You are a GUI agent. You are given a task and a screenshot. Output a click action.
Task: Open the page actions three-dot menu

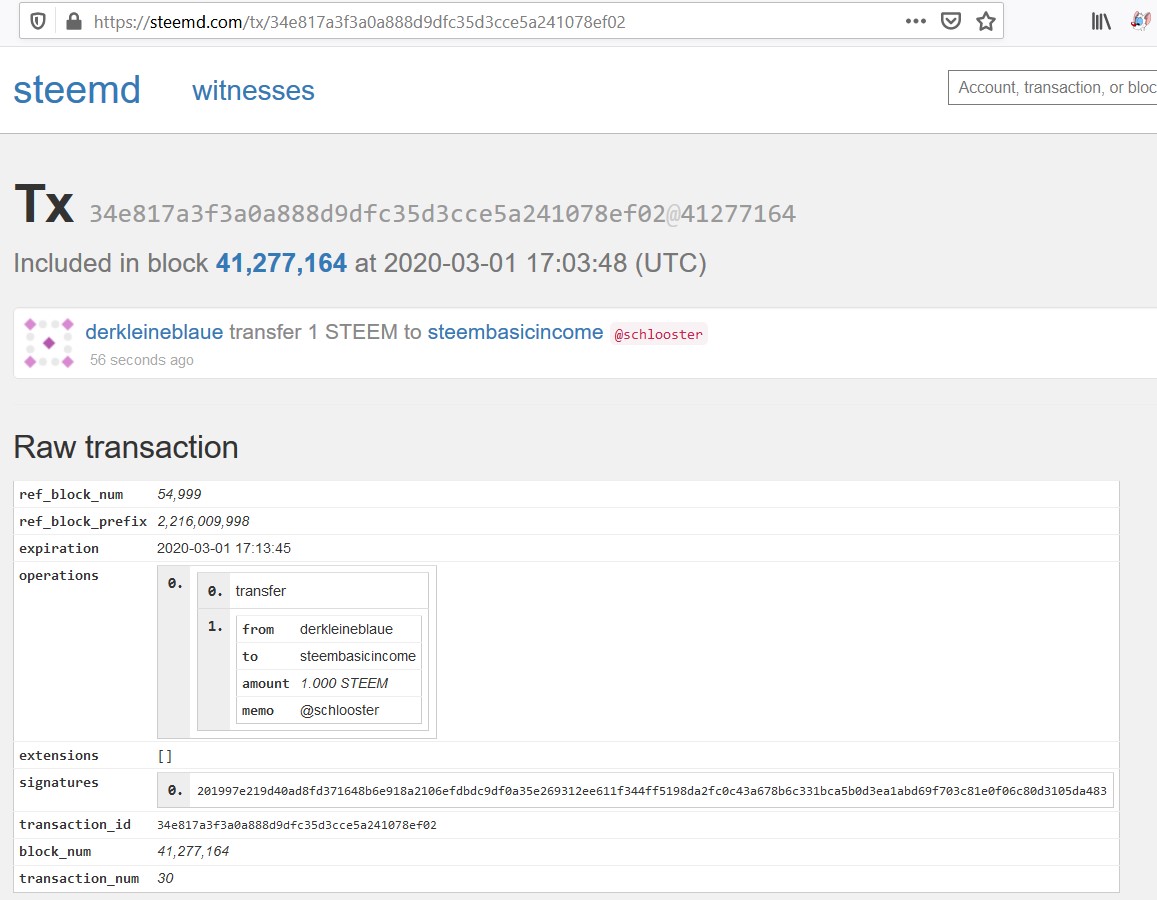point(915,21)
